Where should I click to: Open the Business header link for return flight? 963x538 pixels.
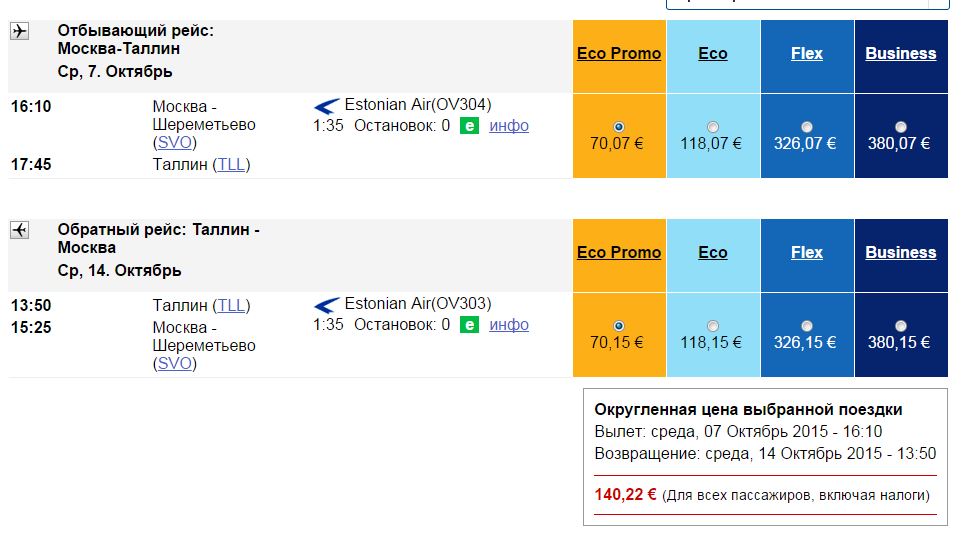901,252
